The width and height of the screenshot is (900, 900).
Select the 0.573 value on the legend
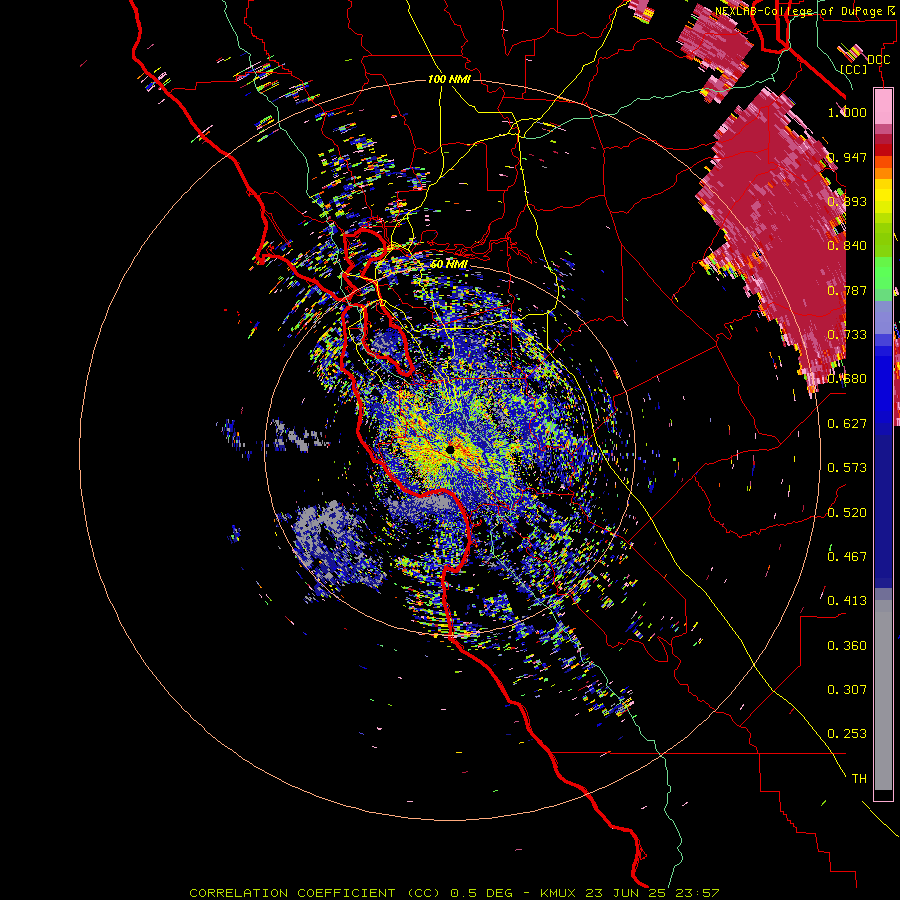click(847, 468)
